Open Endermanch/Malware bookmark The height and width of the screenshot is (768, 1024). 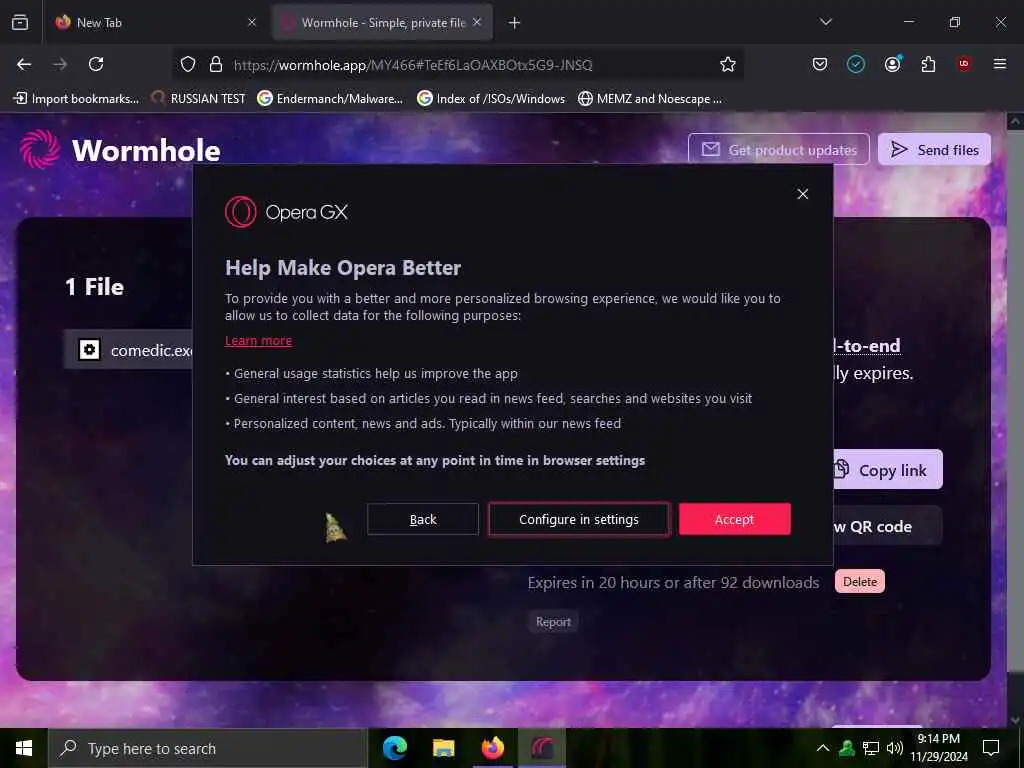click(x=330, y=99)
